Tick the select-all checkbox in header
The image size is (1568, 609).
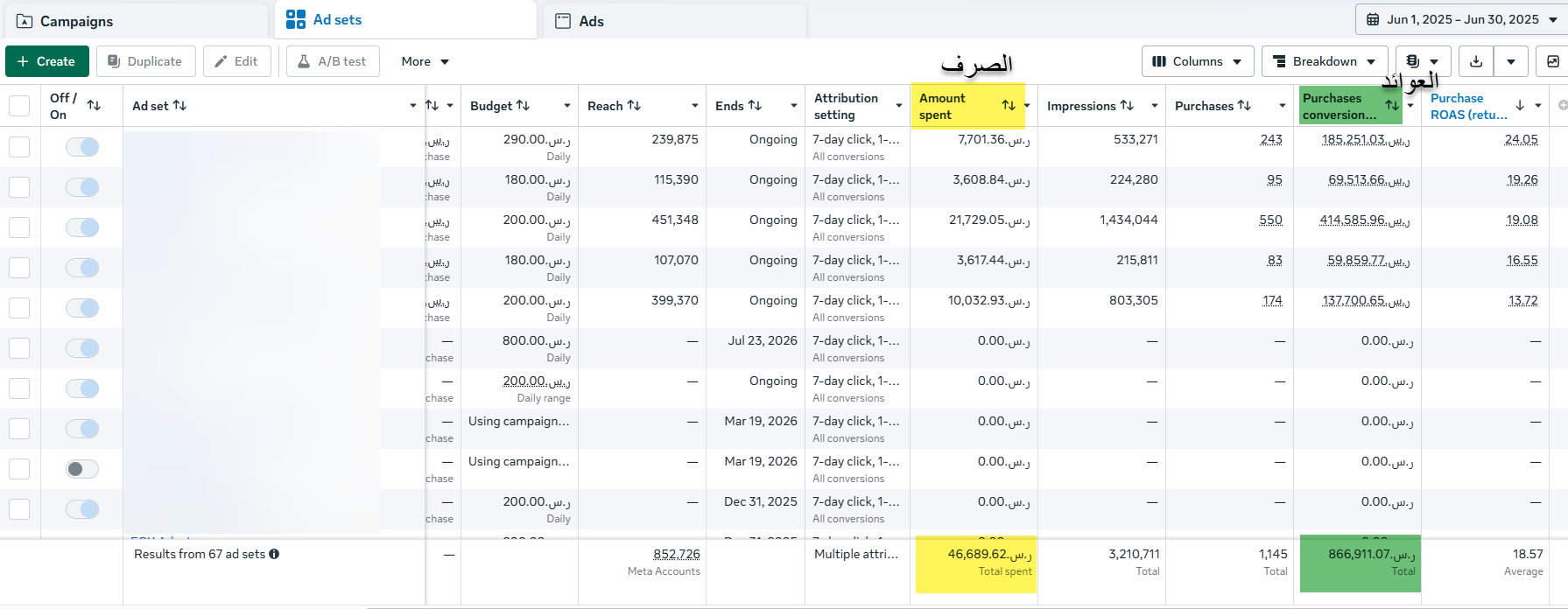tap(19, 106)
